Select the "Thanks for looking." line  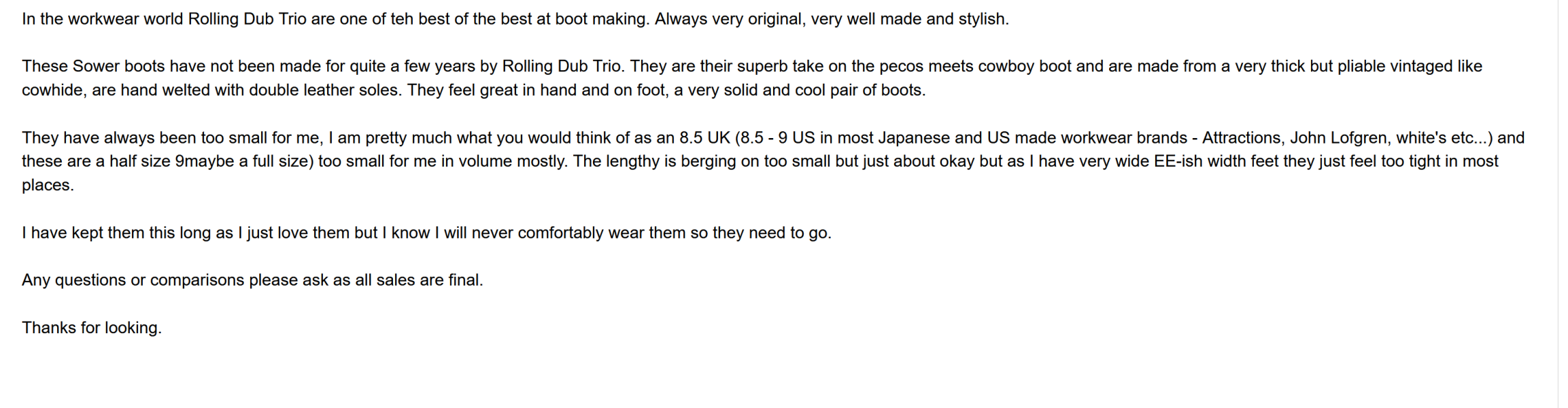pos(92,328)
